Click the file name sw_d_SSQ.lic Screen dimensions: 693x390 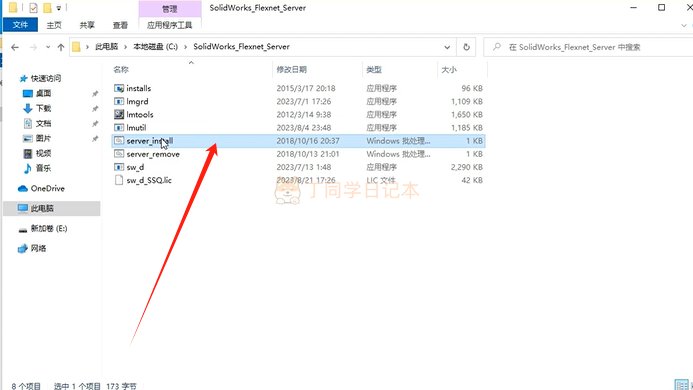(149, 180)
